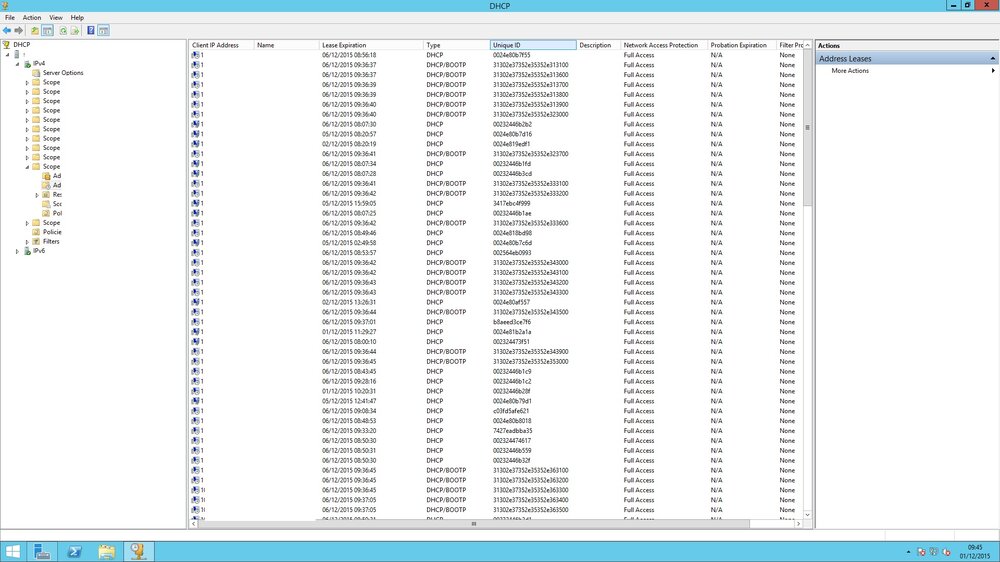Viewport: 1000px width, 562px height.
Task: Expand the 'Res' reservations node
Action: (x=36, y=195)
